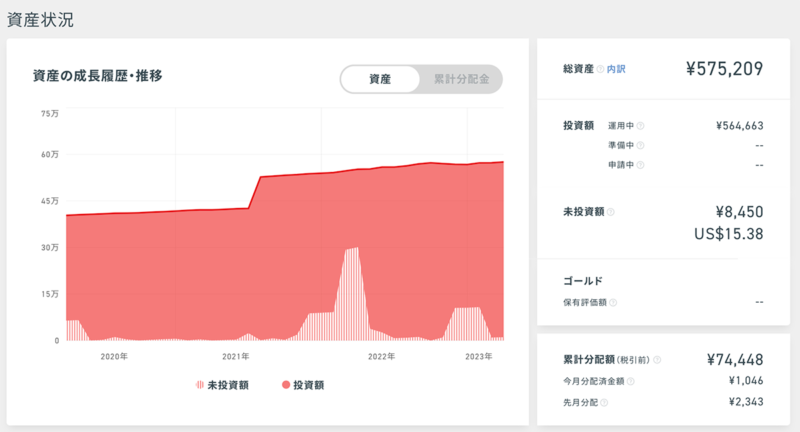Open the 内訳 breakdown link
The width and height of the screenshot is (800, 432).
tap(616, 69)
